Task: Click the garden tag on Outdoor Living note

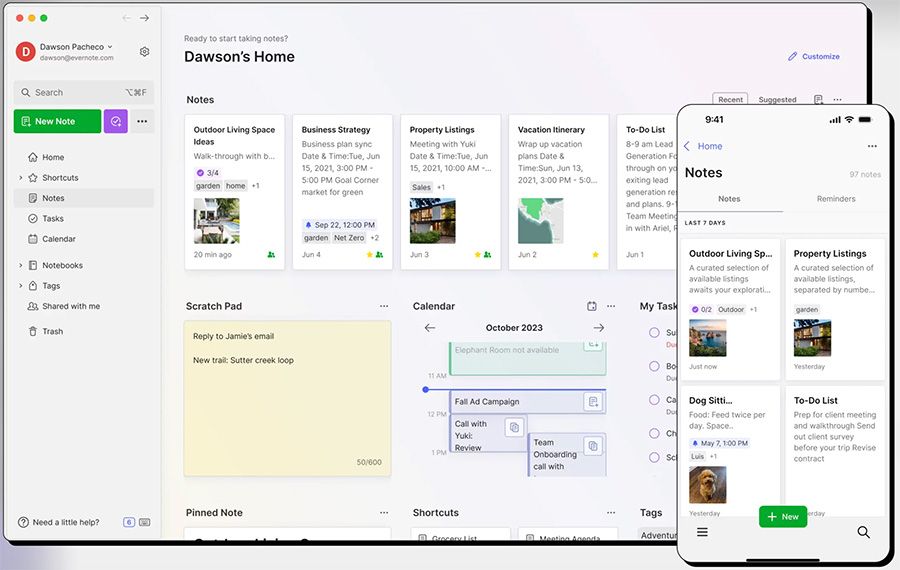Action: point(208,186)
